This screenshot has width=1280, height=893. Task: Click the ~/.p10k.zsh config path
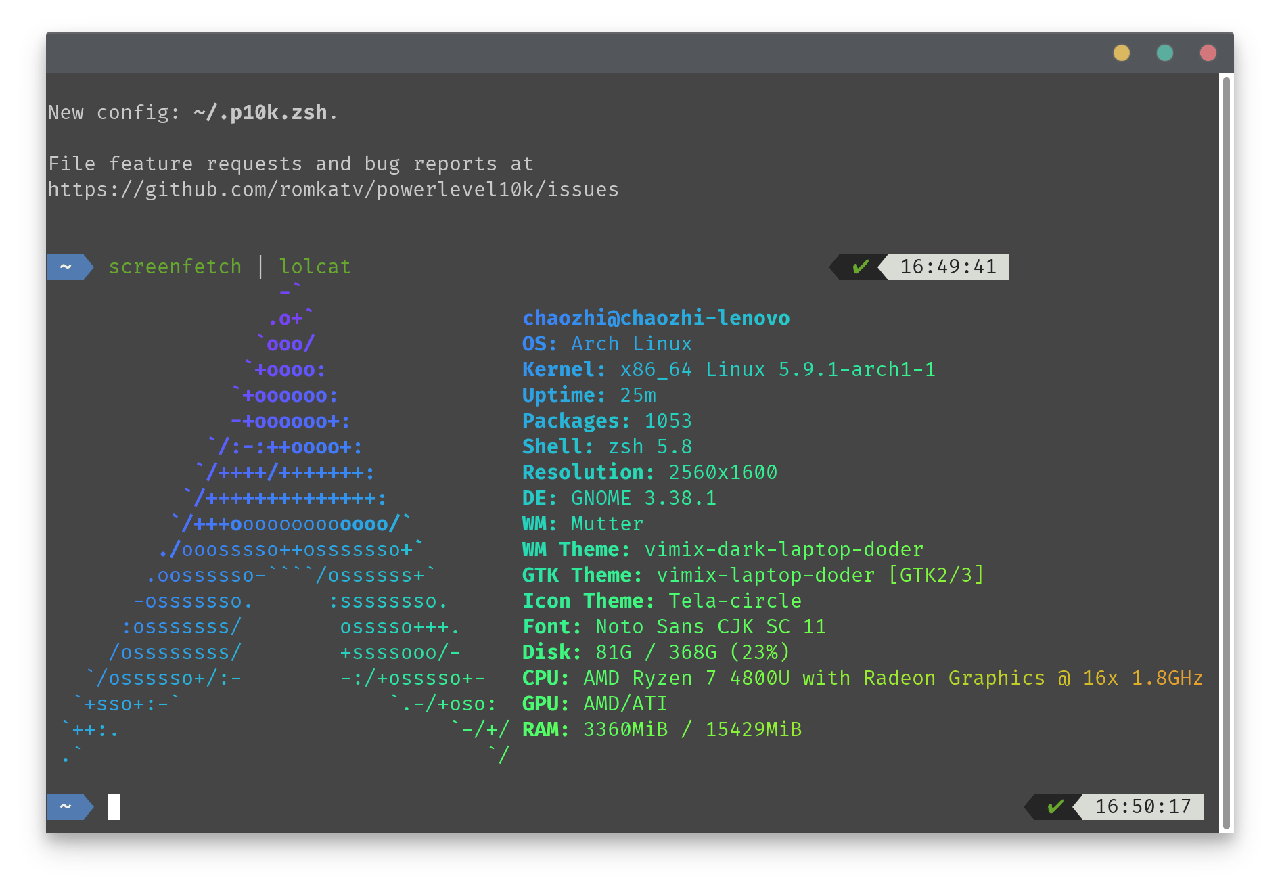pyautogui.click(x=260, y=112)
